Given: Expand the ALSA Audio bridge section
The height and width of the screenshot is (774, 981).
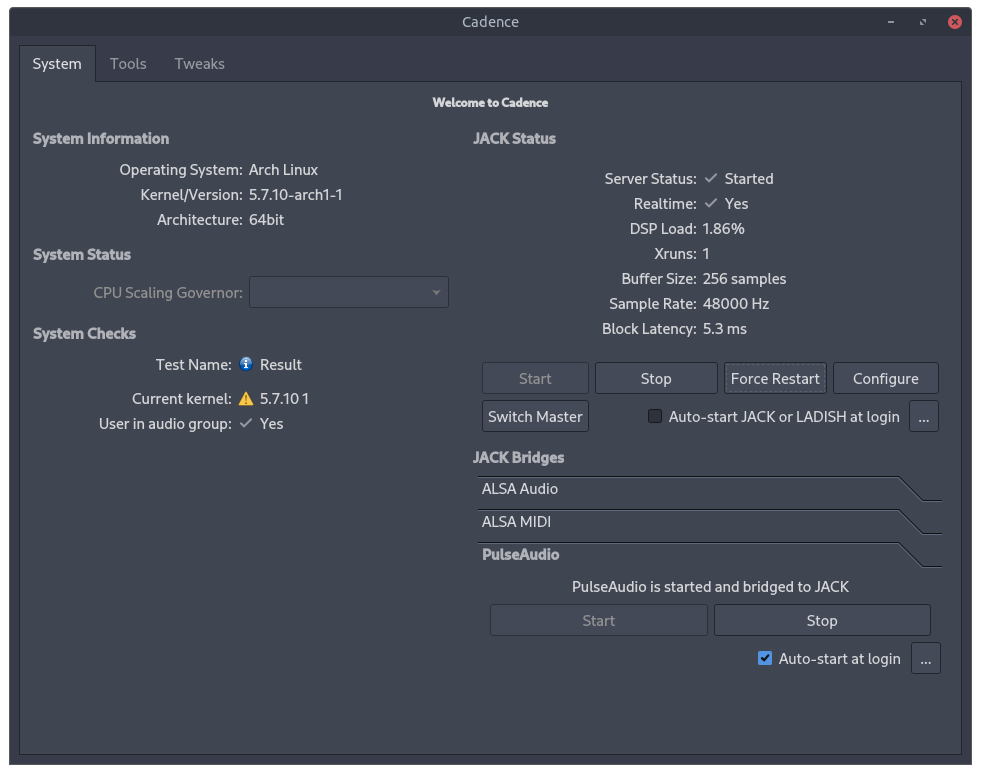Looking at the screenshot, I should tap(520, 489).
